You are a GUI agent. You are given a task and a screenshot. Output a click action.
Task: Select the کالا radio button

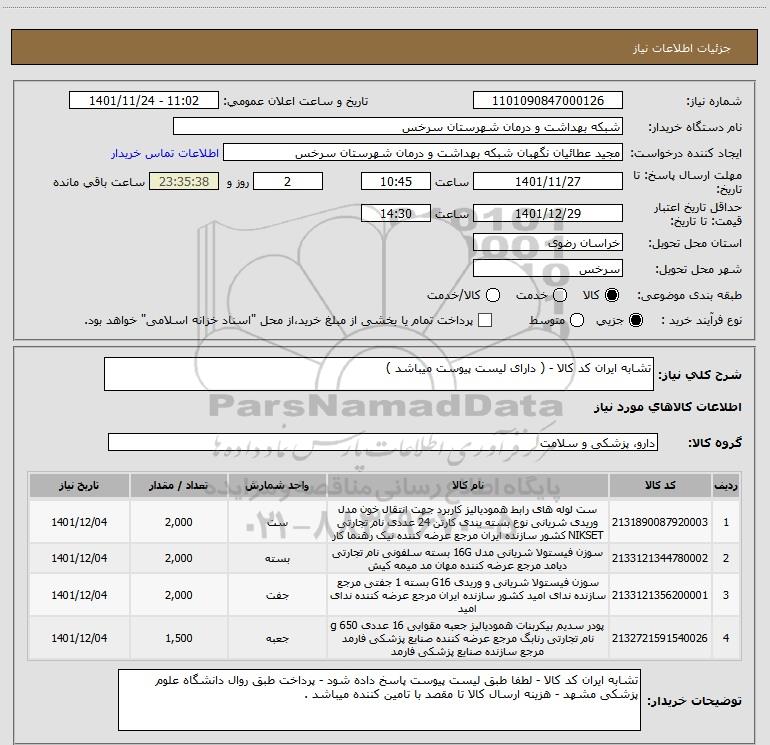pyautogui.click(x=612, y=295)
